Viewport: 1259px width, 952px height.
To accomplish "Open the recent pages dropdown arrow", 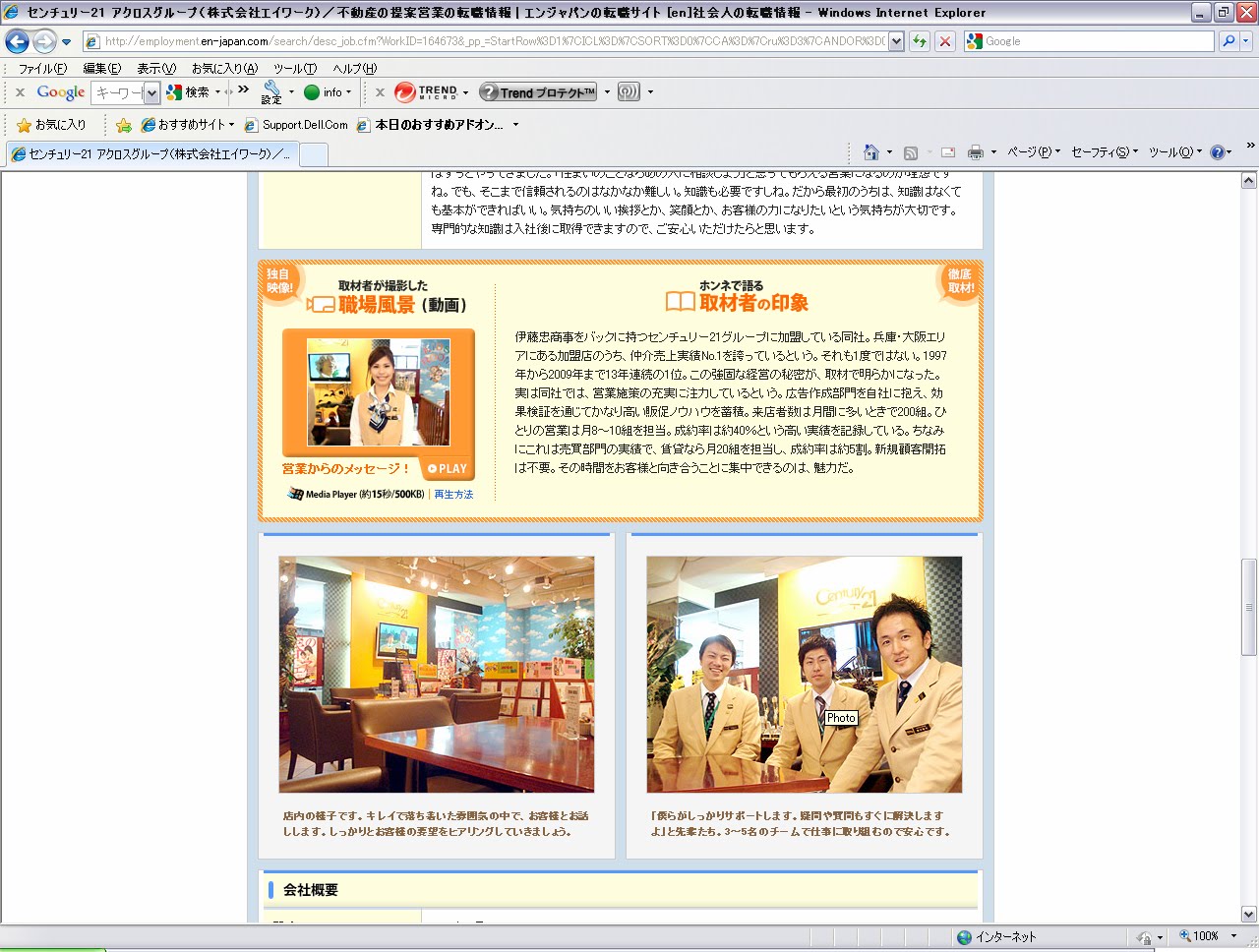I will [66, 42].
